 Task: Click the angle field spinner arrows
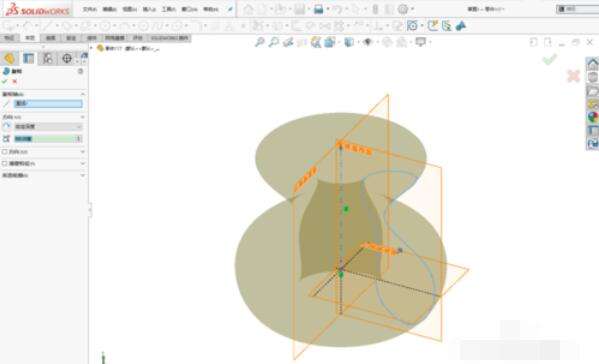[79, 139]
